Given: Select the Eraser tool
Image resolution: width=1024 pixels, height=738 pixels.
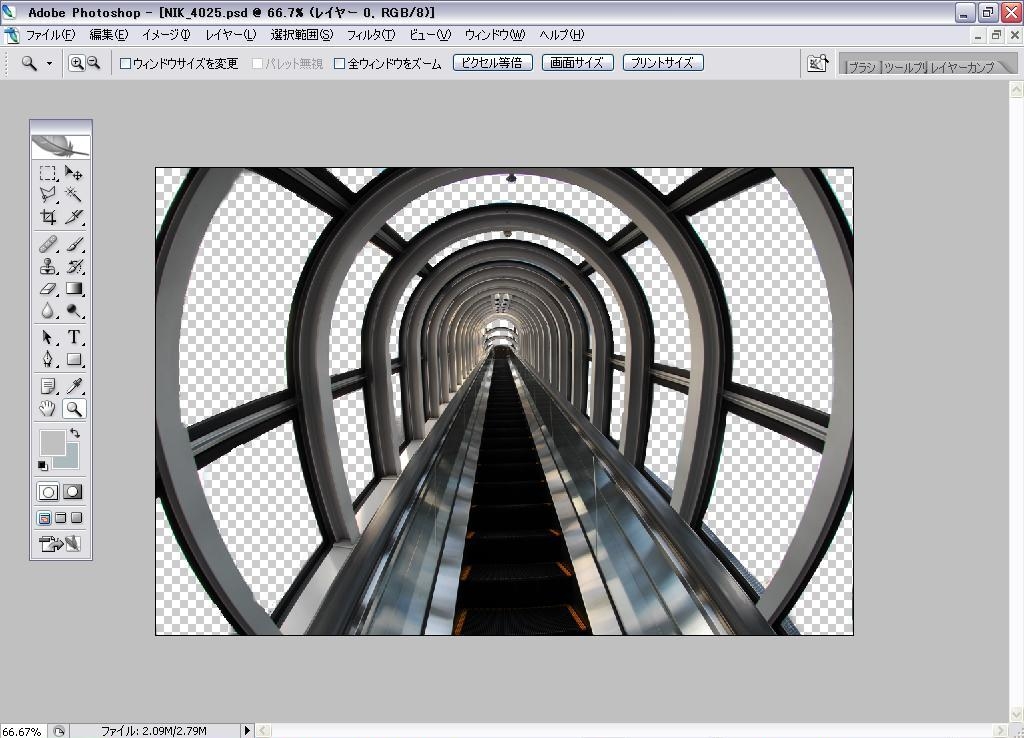Looking at the screenshot, I should pyautogui.click(x=47, y=289).
